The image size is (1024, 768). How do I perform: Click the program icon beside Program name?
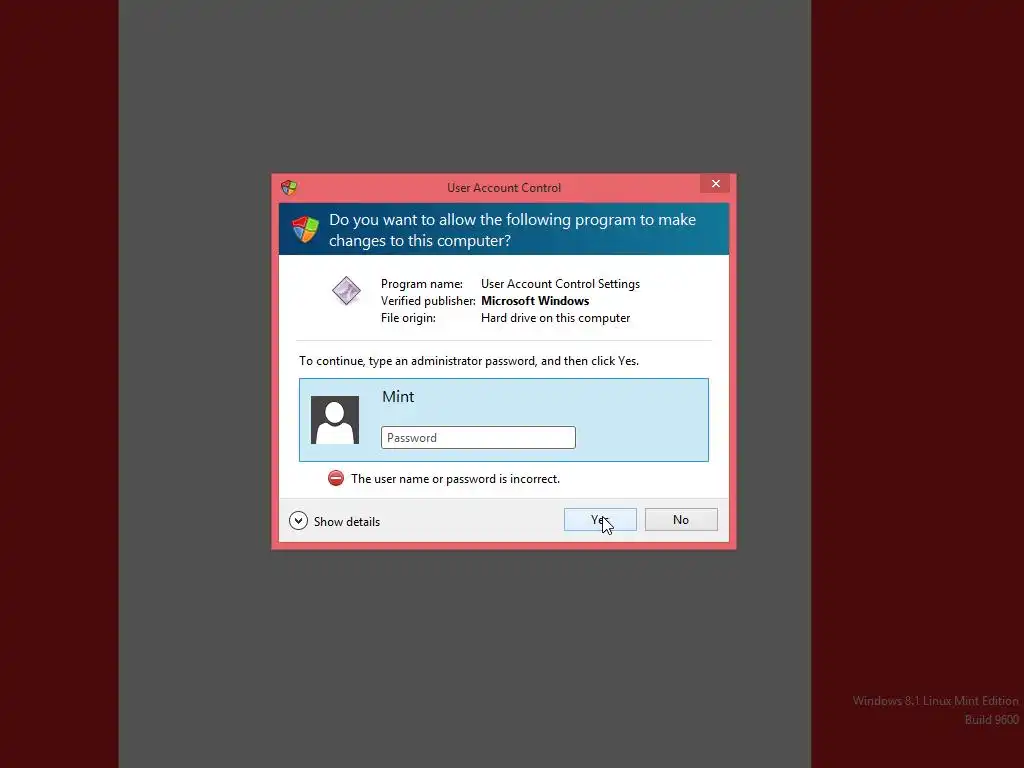click(x=346, y=291)
